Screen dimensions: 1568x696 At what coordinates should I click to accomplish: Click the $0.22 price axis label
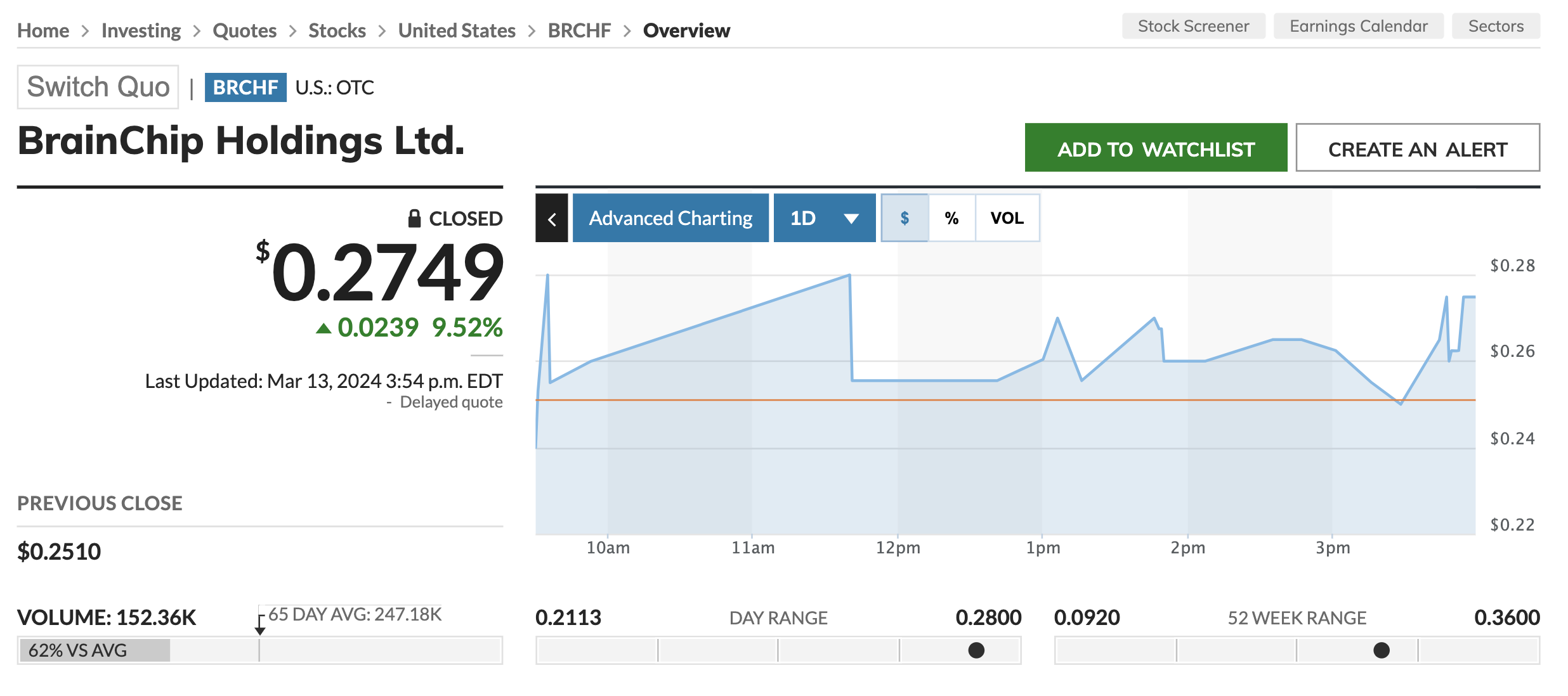click(x=1512, y=525)
